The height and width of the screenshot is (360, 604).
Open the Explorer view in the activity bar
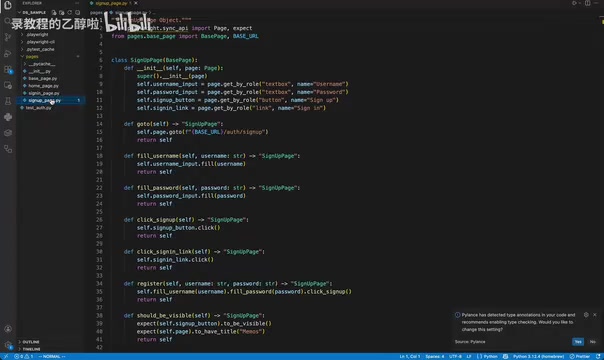pyautogui.click(x=8, y=5)
